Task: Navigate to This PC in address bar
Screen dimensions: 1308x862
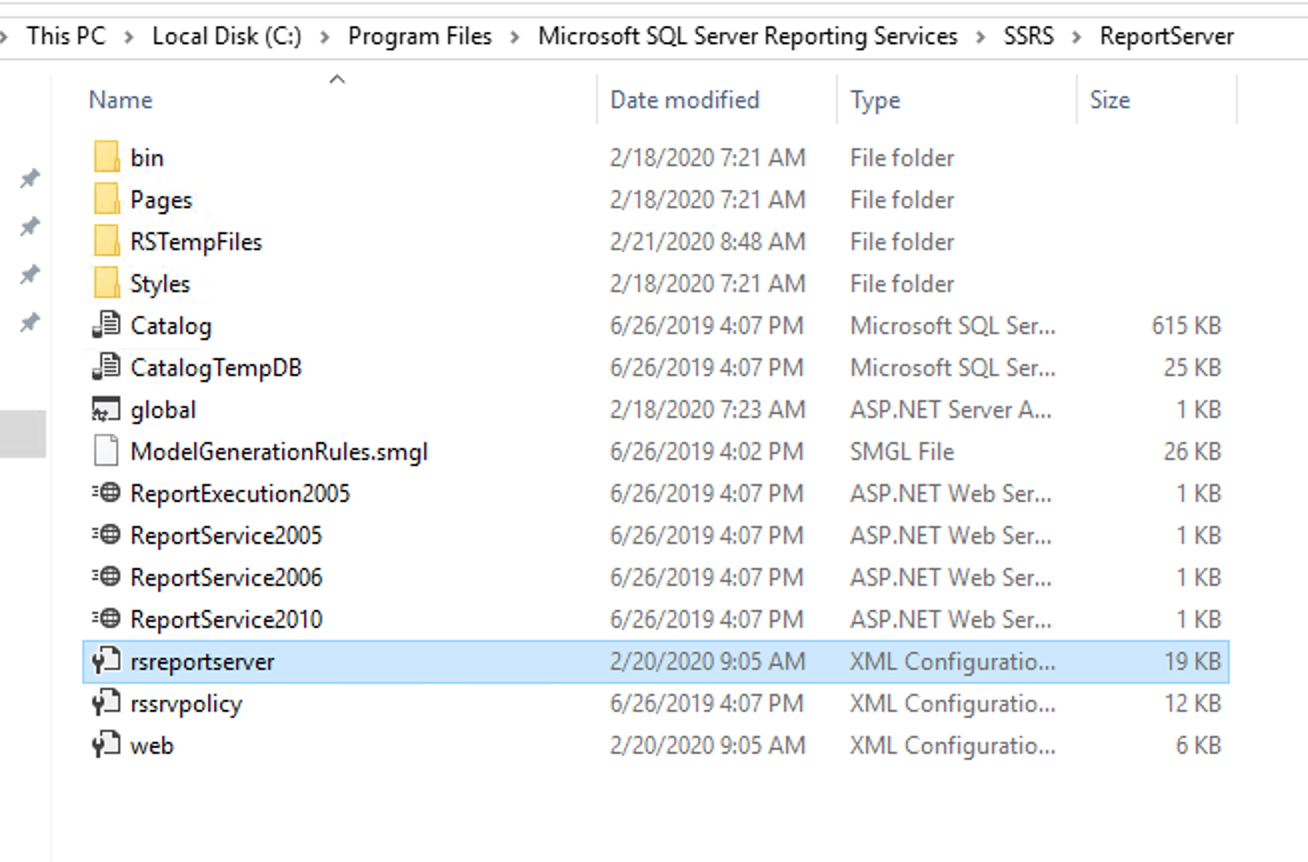Action: (68, 37)
